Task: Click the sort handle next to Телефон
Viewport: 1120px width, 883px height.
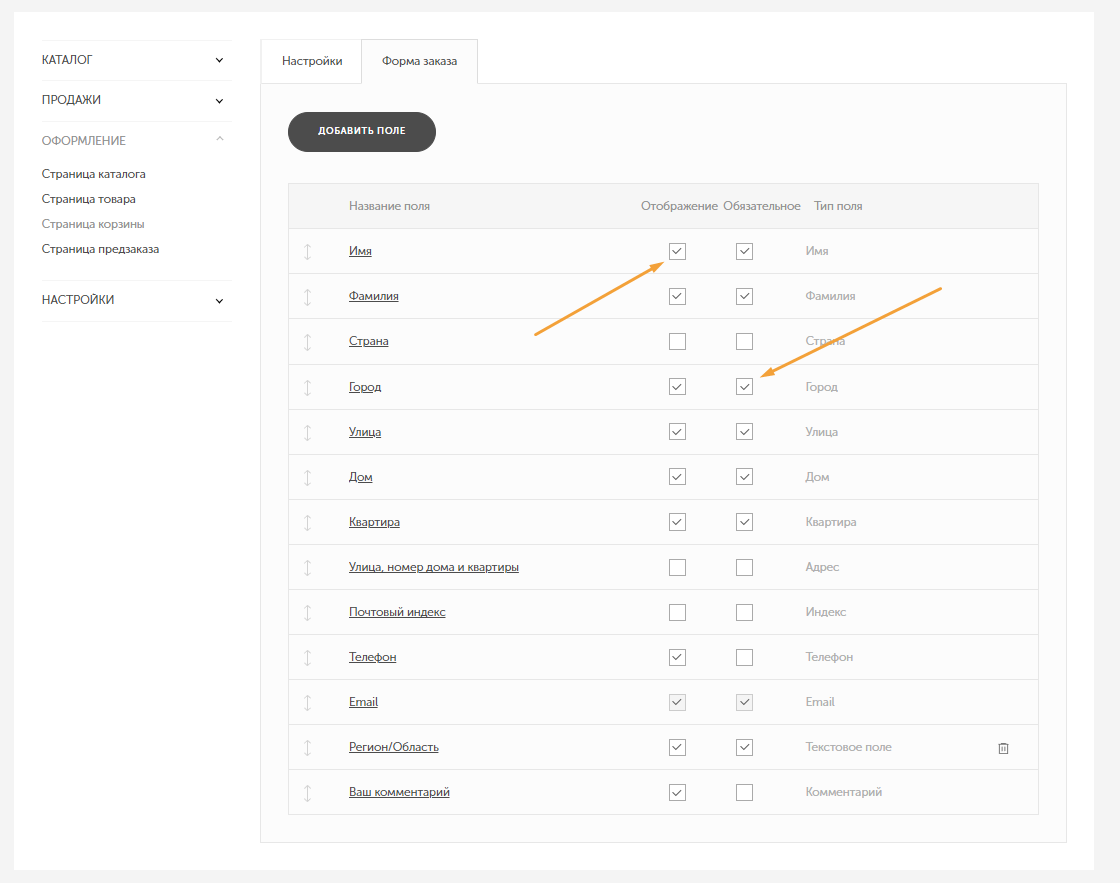Action: (307, 657)
